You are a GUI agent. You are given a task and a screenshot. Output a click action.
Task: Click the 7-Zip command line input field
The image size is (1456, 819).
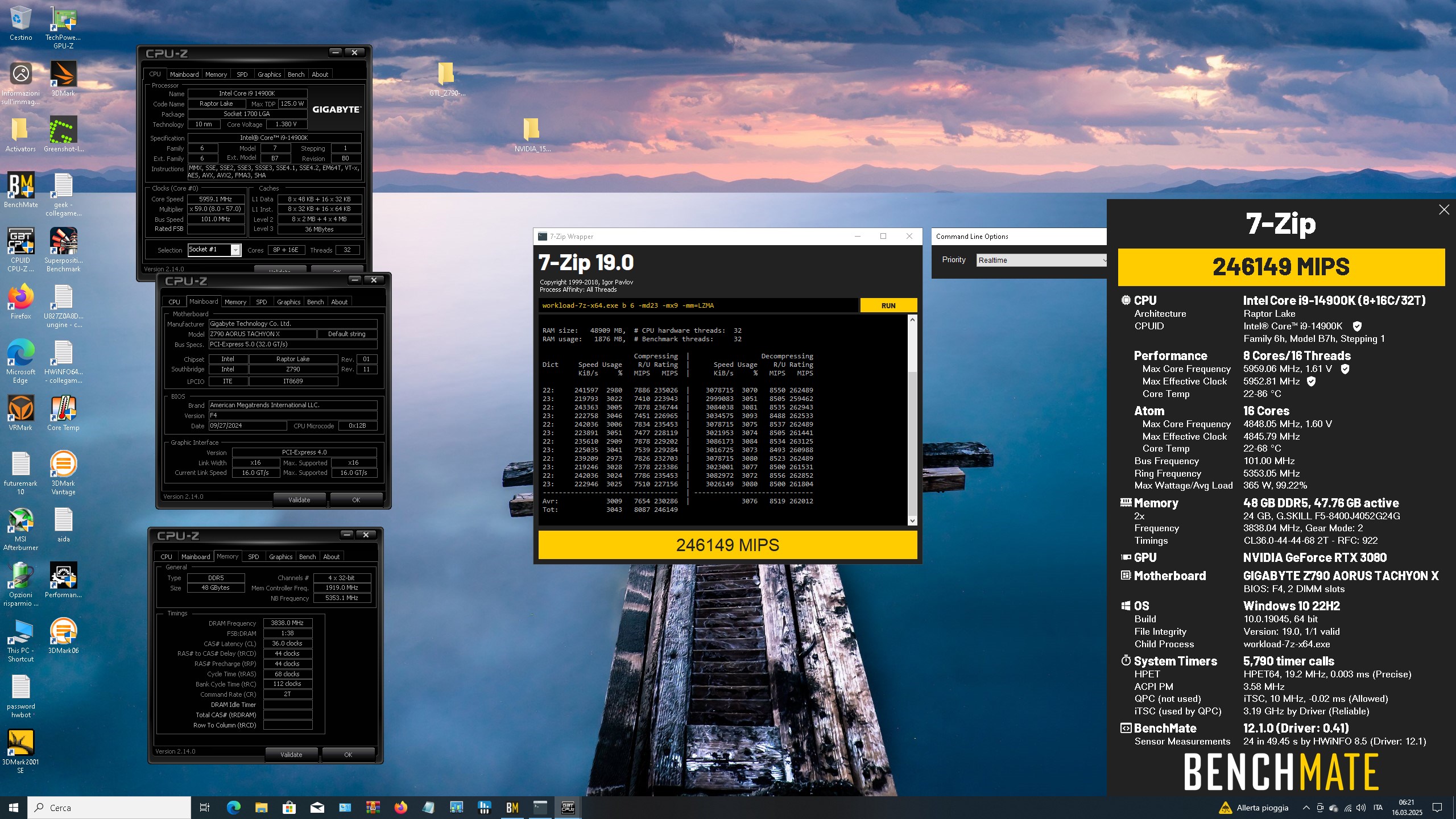tap(698, 305)
